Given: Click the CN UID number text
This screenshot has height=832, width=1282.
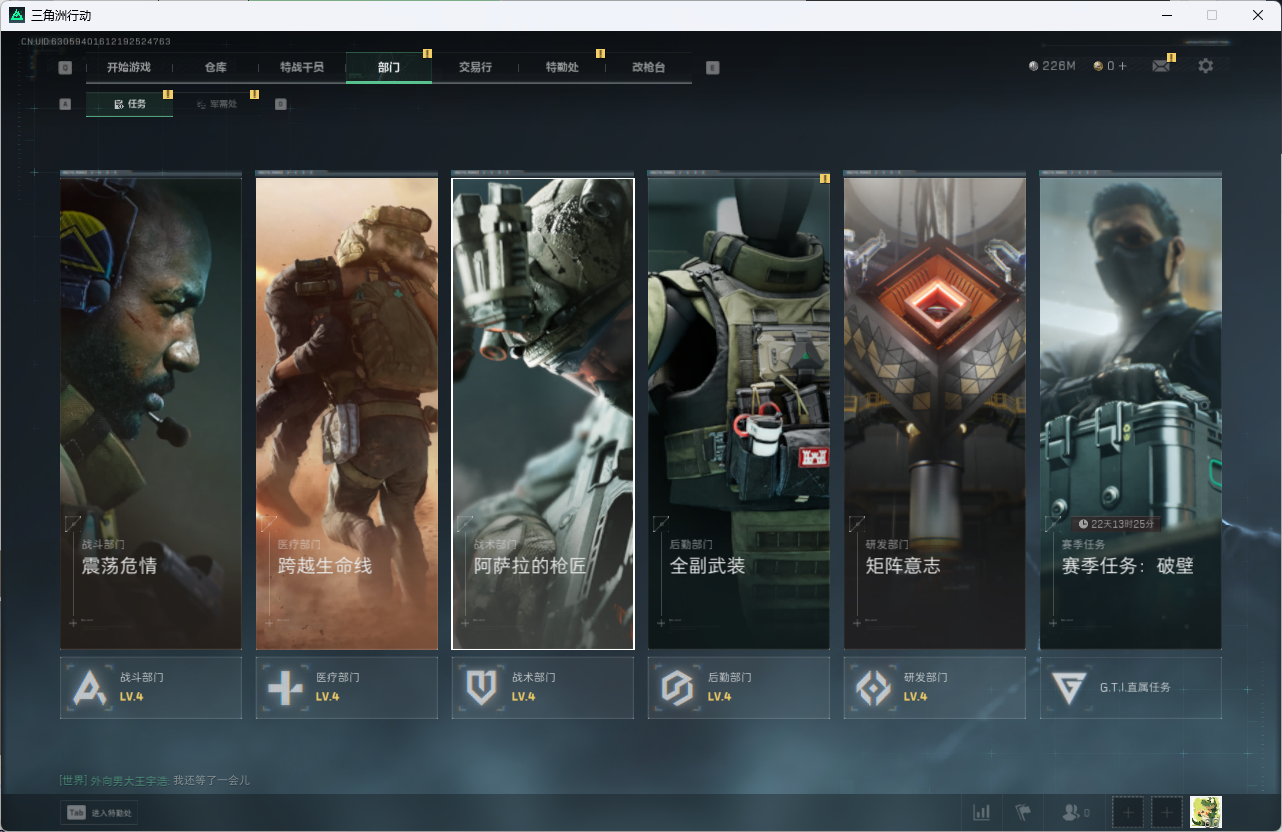Looking at the screenshot, I should pos(96,42).
